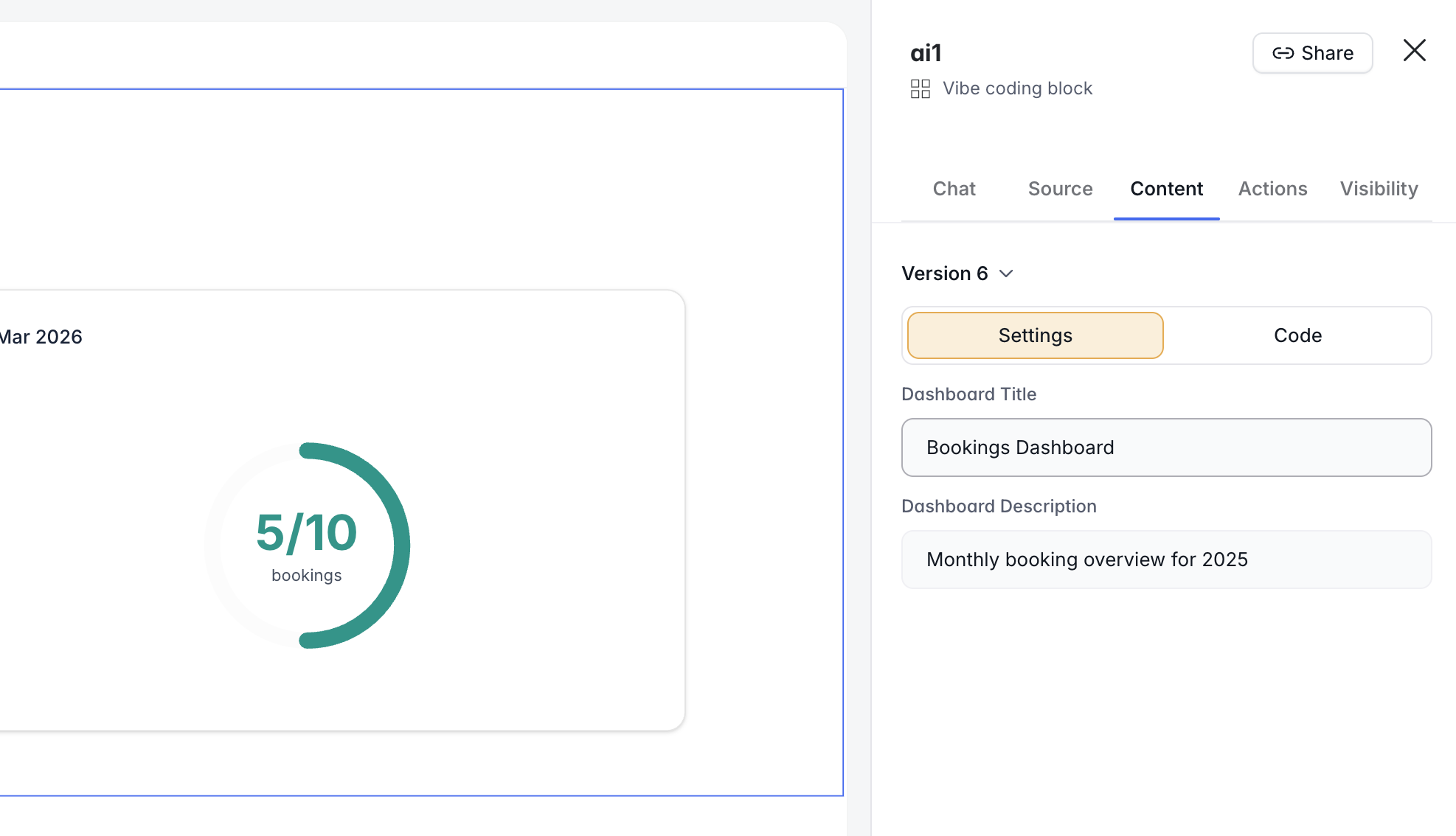Click the 5/10 bookings count text
Viewport: 1456px width, 836px height.
(306, 533)
